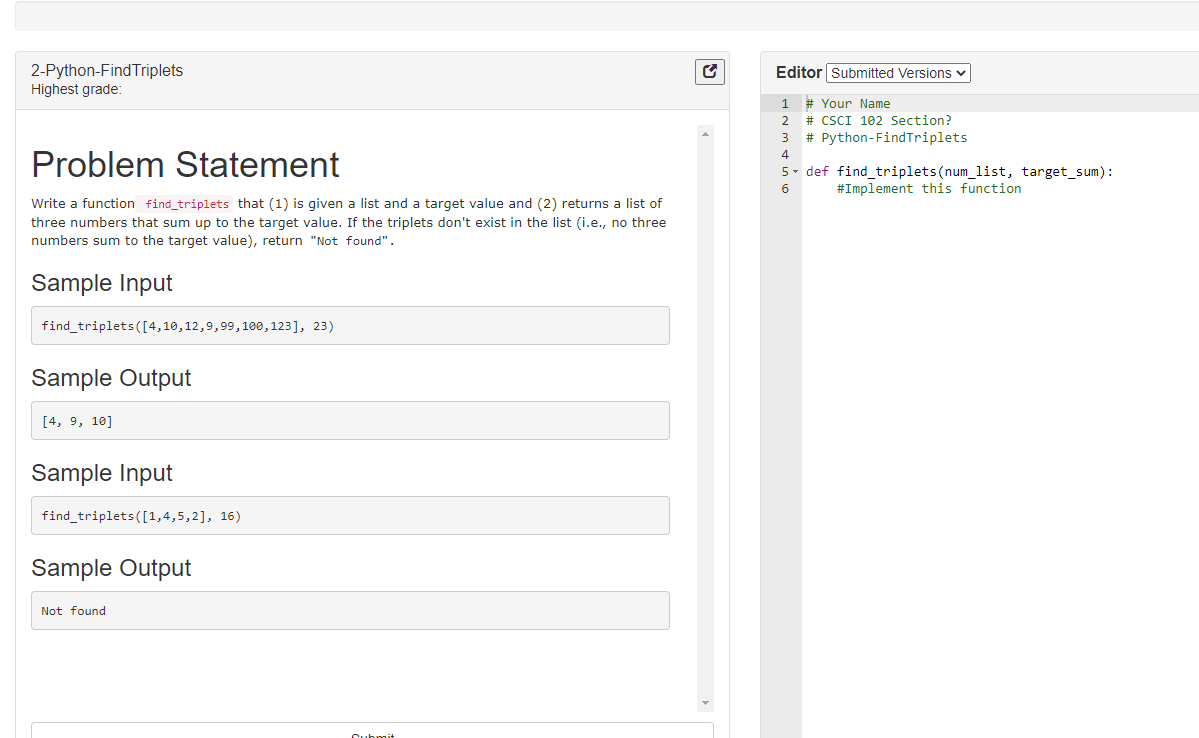This screenshot has height=738, width=1199.
Task: Click the first Sample Input code box
Action: pyautogui.click(x=350, y=325)
